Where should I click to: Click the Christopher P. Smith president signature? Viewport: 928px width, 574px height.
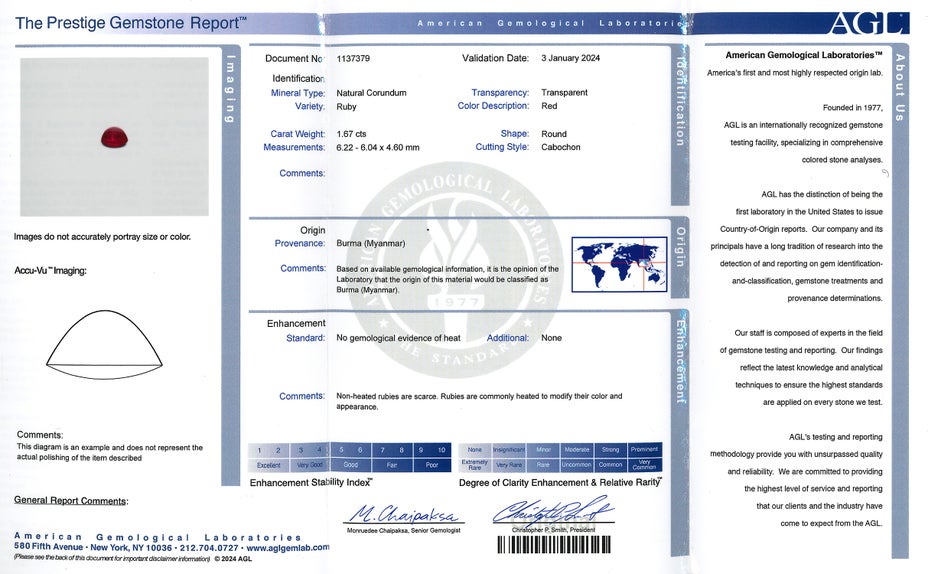point(553,512)
